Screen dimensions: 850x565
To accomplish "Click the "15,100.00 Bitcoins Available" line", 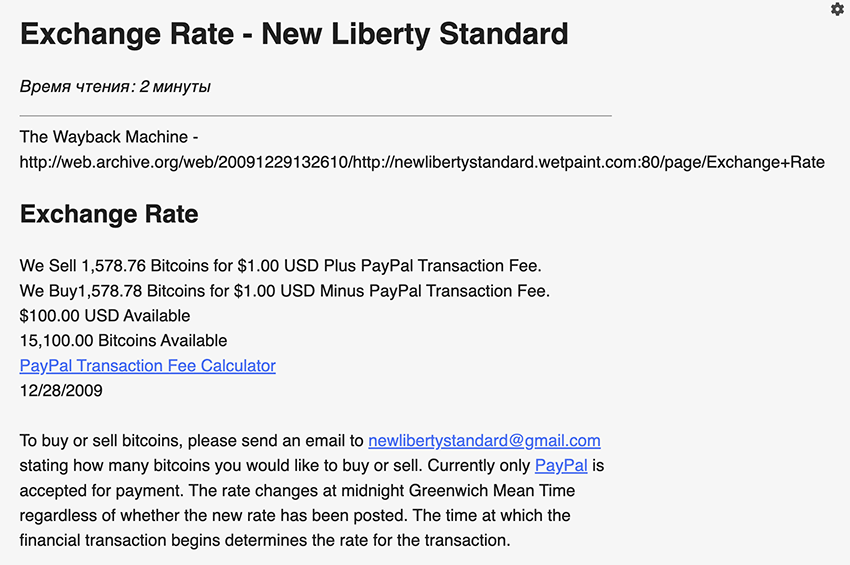I will pyautogui.click(x=123, y=341).
